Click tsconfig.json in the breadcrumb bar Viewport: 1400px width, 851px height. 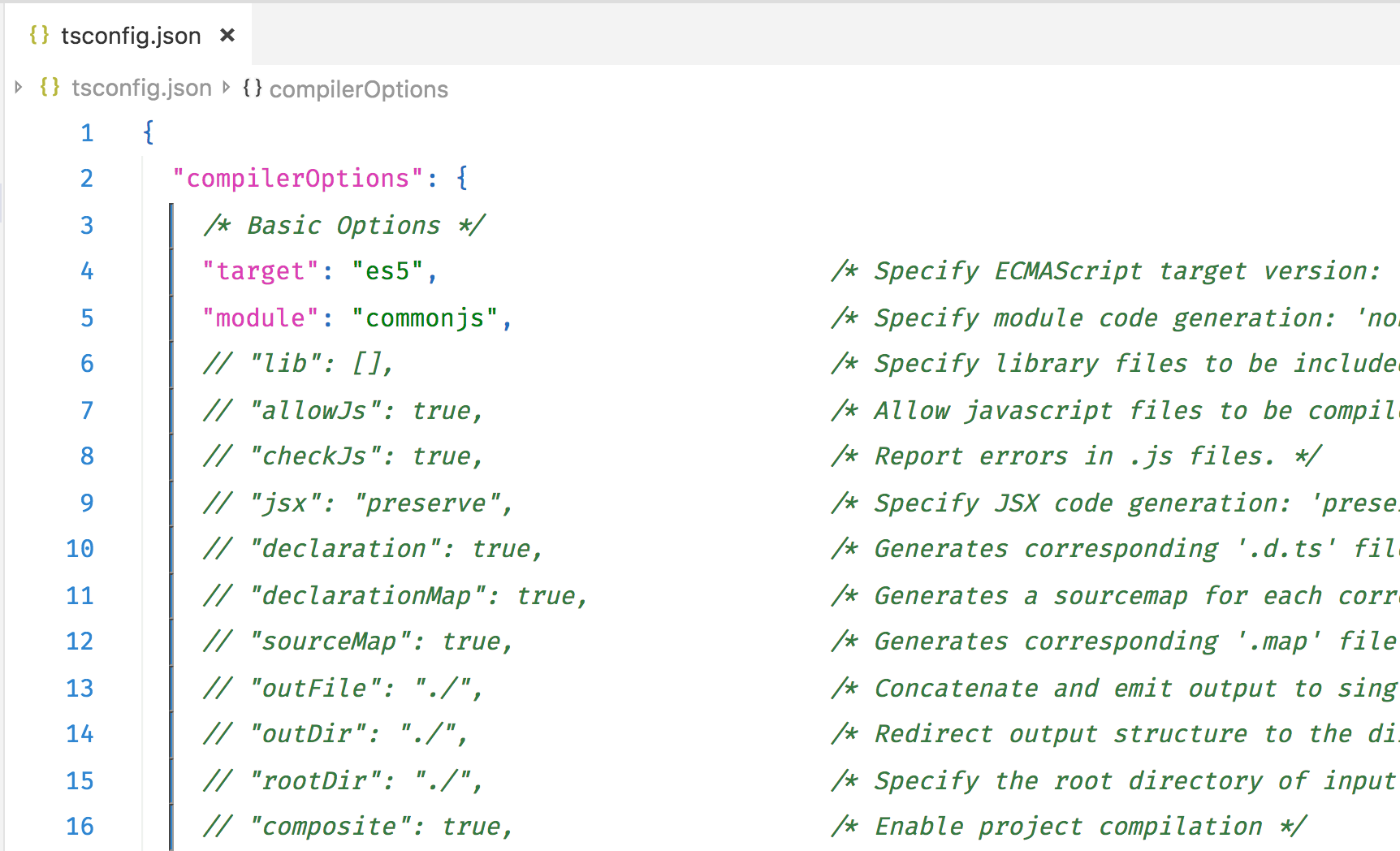pos(141,88)
